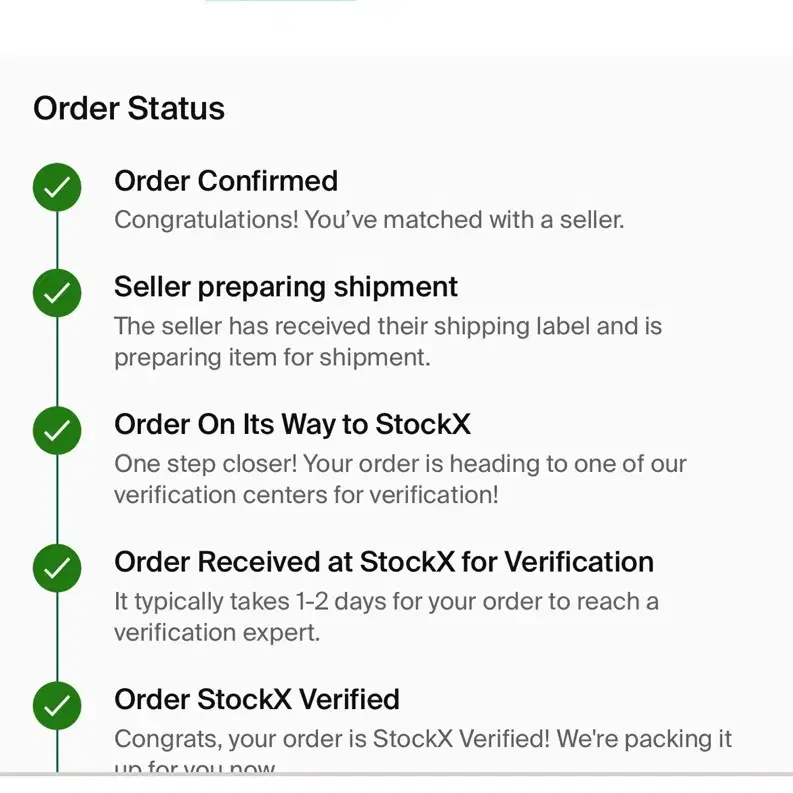Image resolution: width=793 pixels, height=793 pixels.
Task: Open the Order StockX Verified step title
Action: pos(257,699)
